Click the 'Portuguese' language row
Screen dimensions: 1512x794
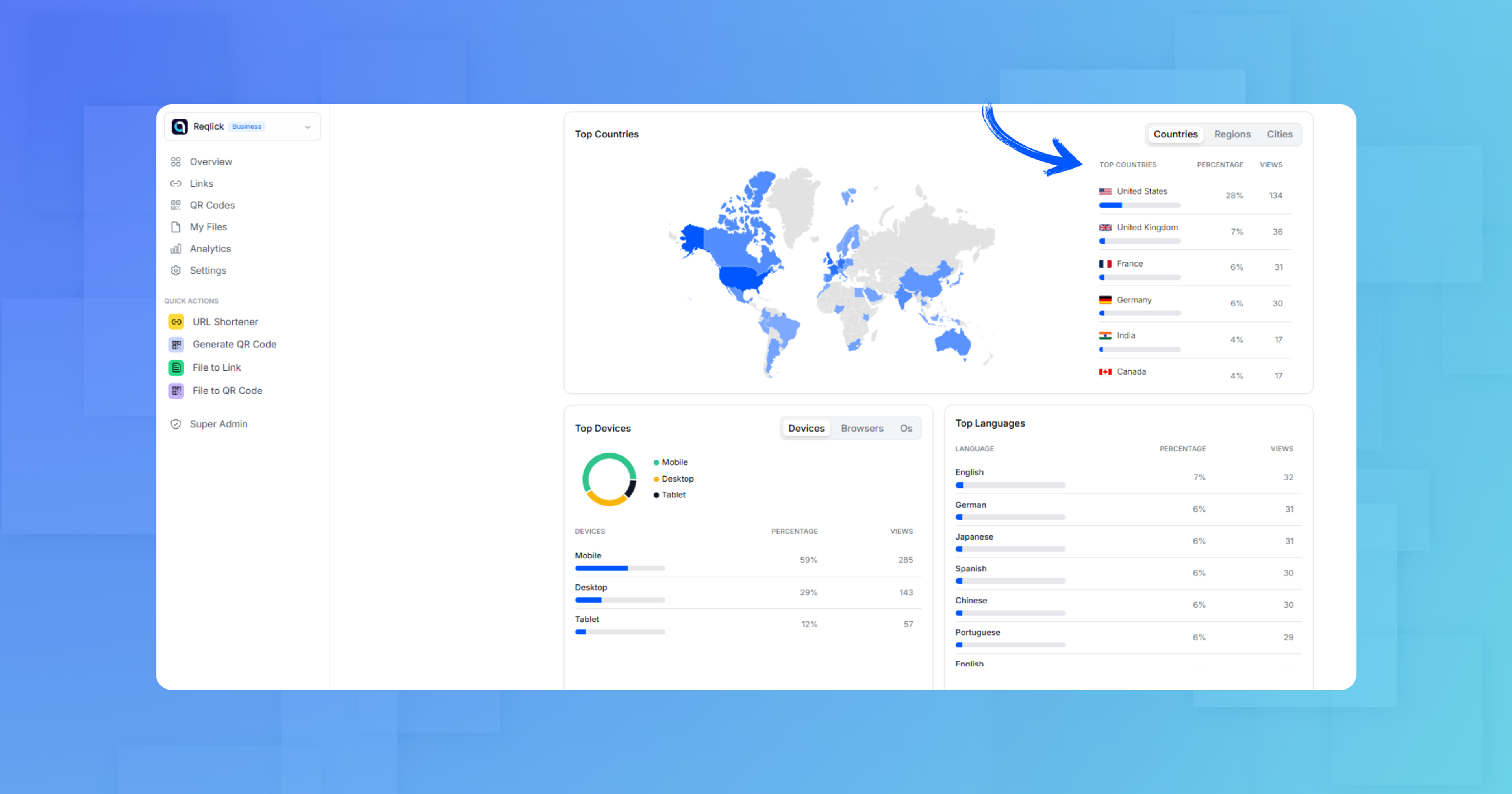pyautogui.click(x=1128, y=638)
